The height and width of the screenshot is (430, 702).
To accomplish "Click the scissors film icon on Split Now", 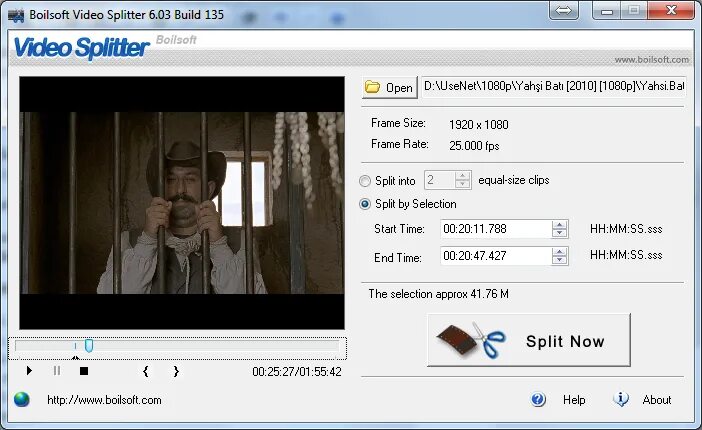I will pos(471,340).
